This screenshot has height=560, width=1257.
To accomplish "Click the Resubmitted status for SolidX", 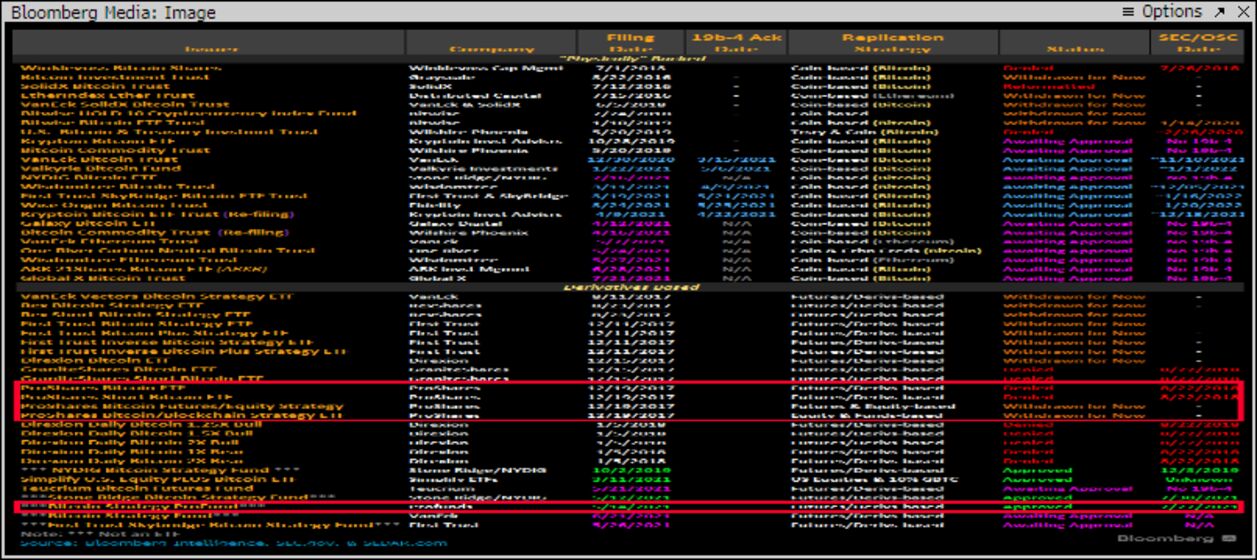I will click(1047, 84).
